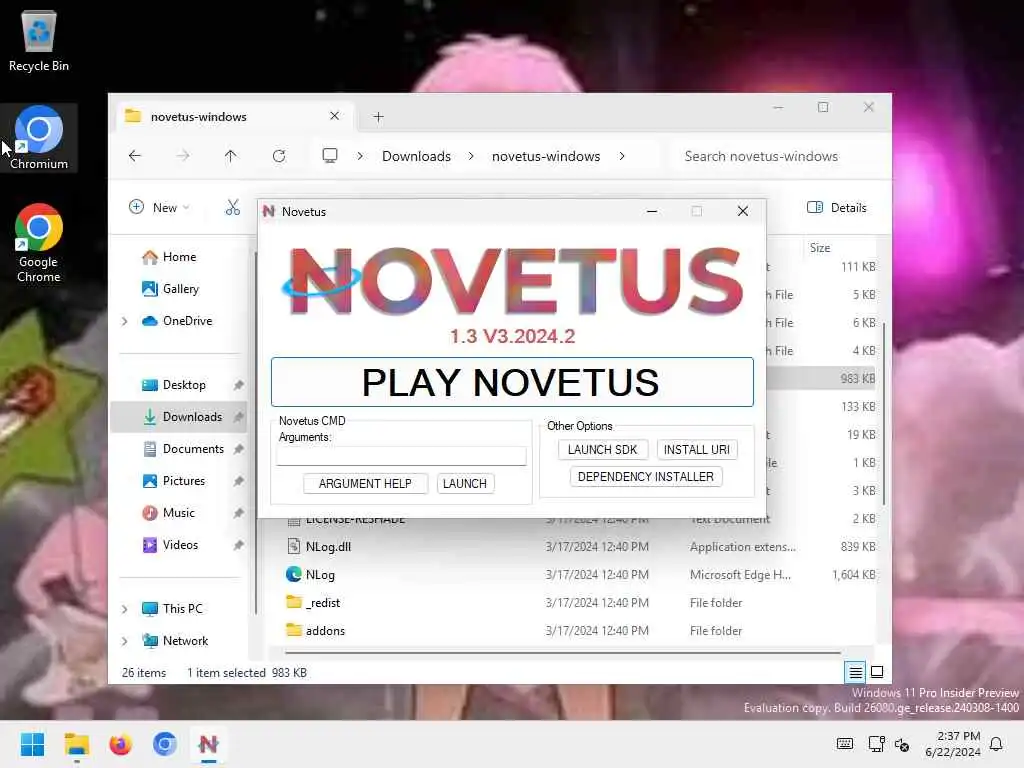Expand the This PC tree node

(124, 609)
